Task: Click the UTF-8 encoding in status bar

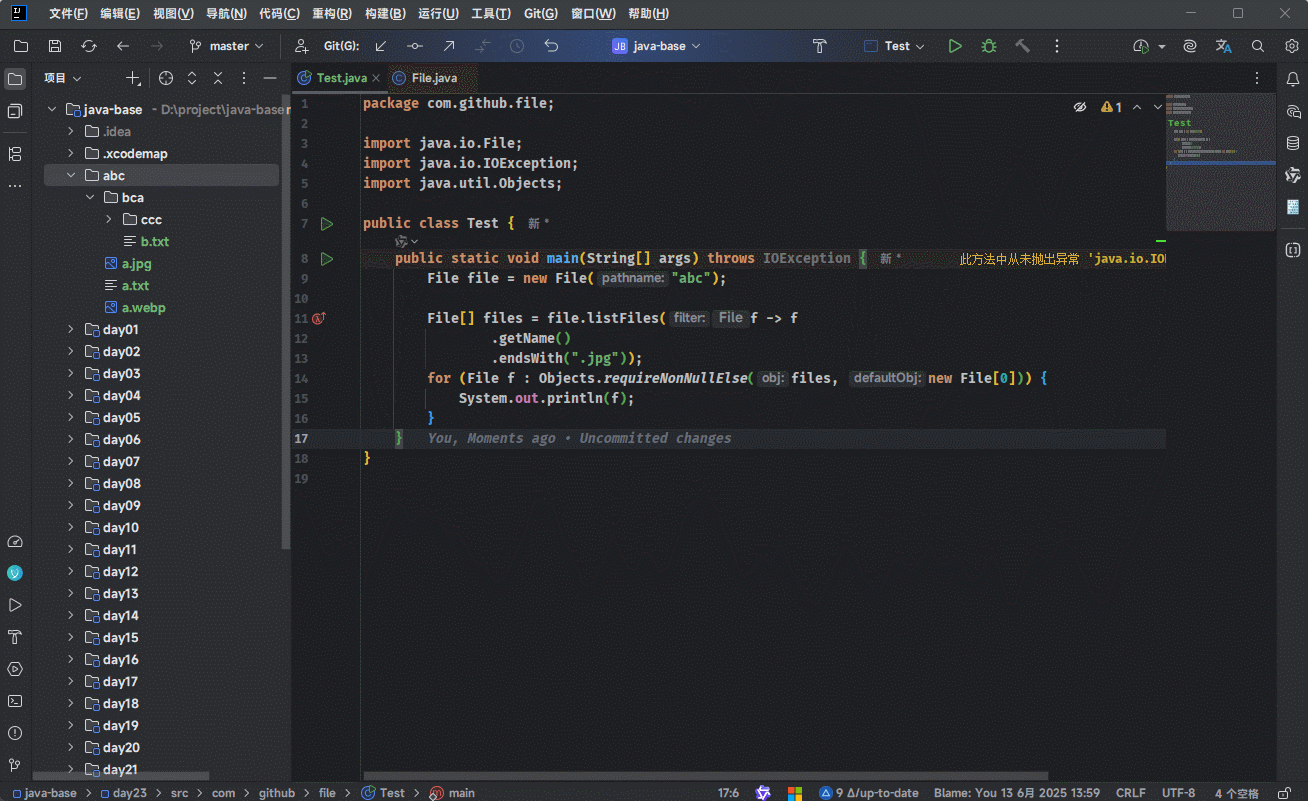Action: pyautogui.click(x=1178, y=793)
